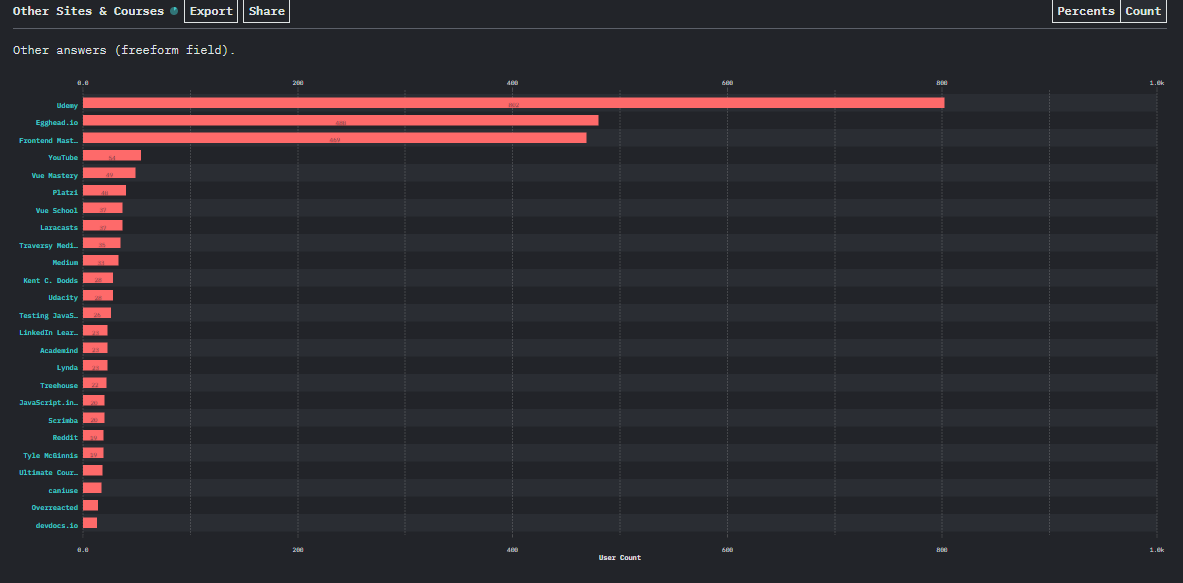Click the teal dot icon beside the title
This screenshot has width=1183, height=583.
pos(174,11)
